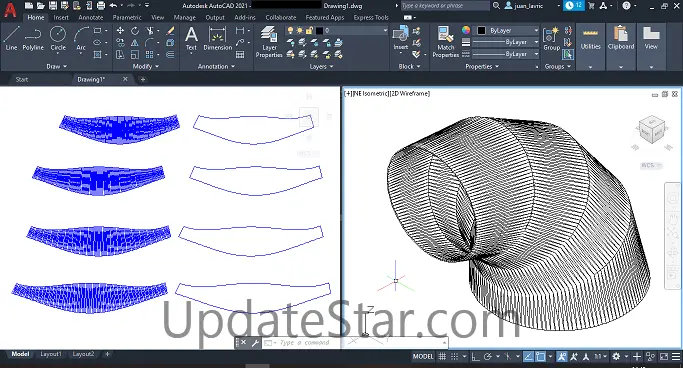The height and width of the screenshot is (368, 683).
Task: Click the MODEL space button
Action: 423,357
